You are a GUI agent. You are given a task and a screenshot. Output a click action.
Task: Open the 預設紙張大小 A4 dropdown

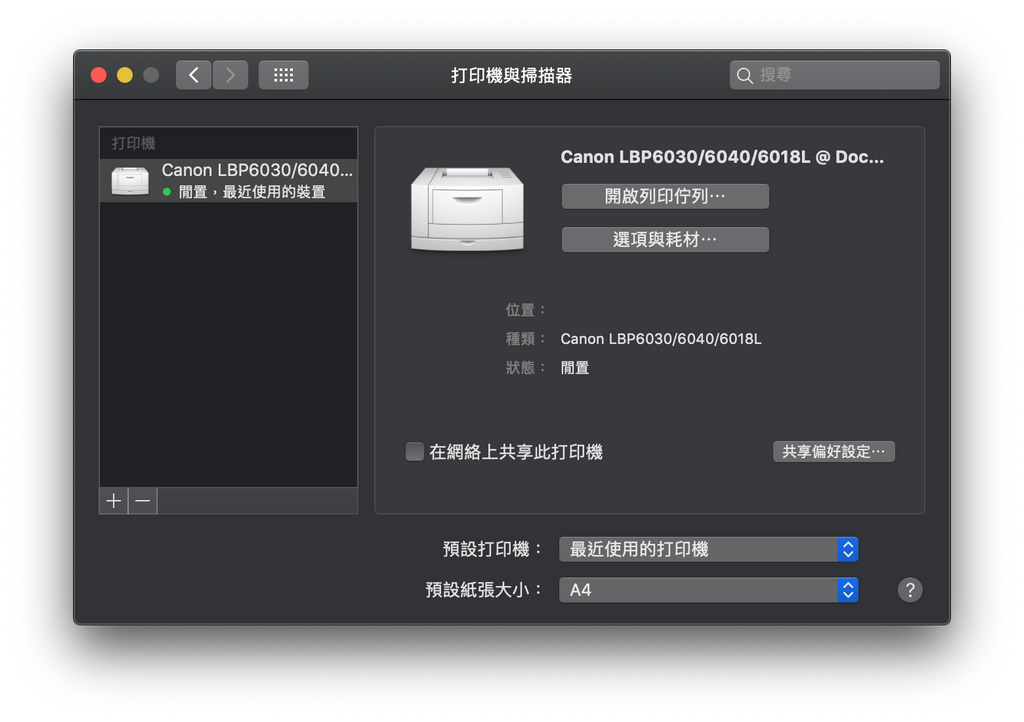[708, 590]
